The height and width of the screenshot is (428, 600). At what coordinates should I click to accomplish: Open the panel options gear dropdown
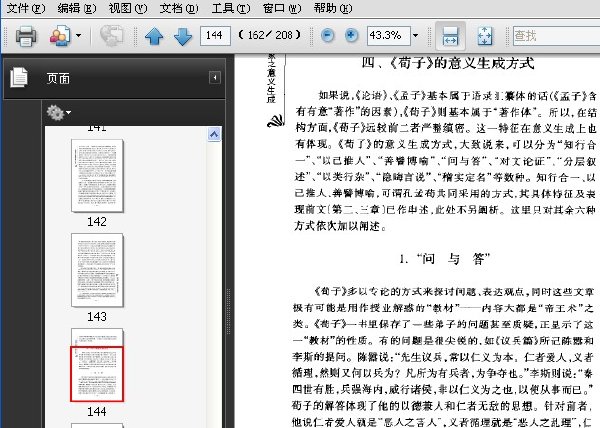59,112
